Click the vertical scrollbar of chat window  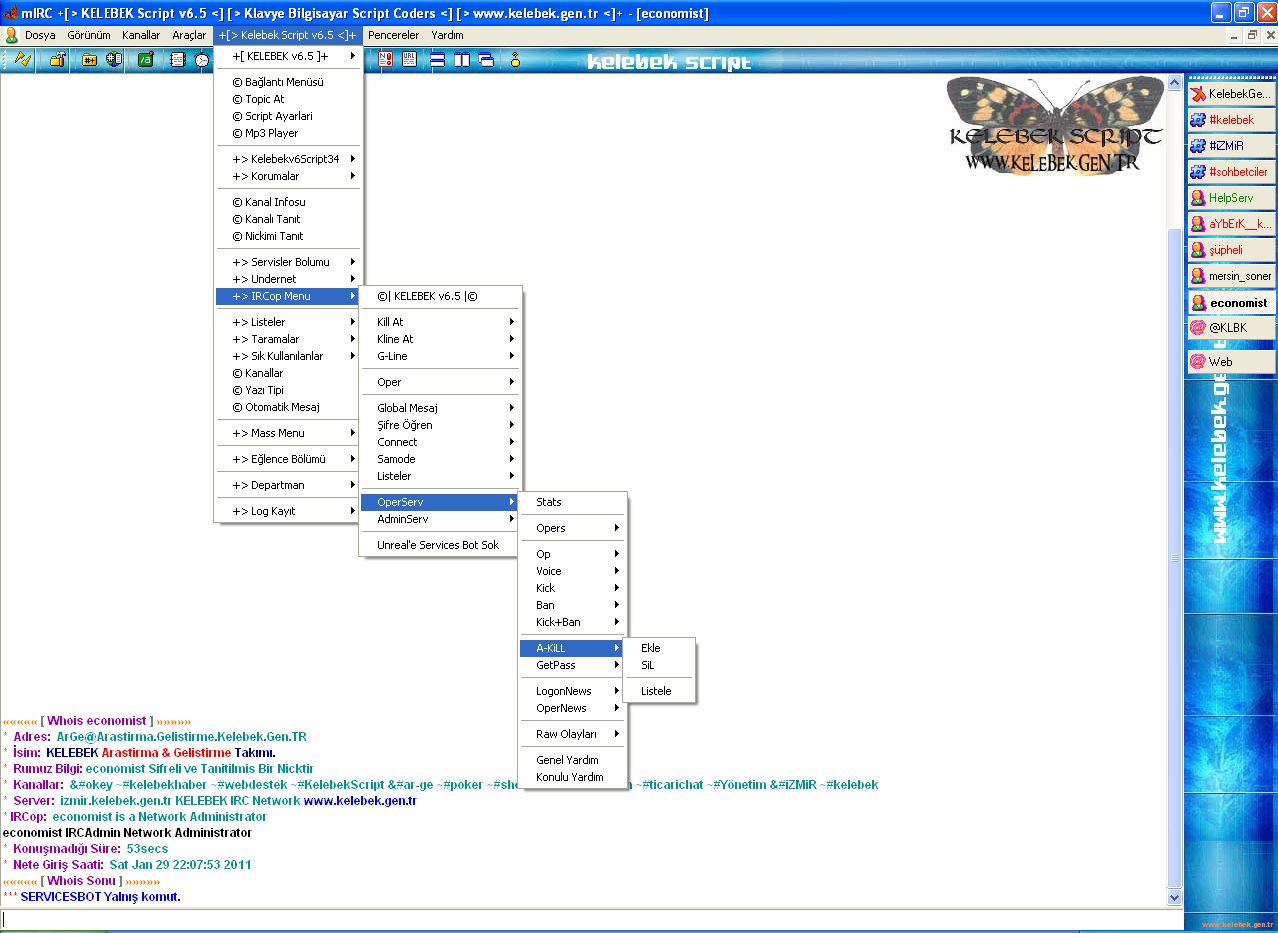click(x=1175, y=490)
